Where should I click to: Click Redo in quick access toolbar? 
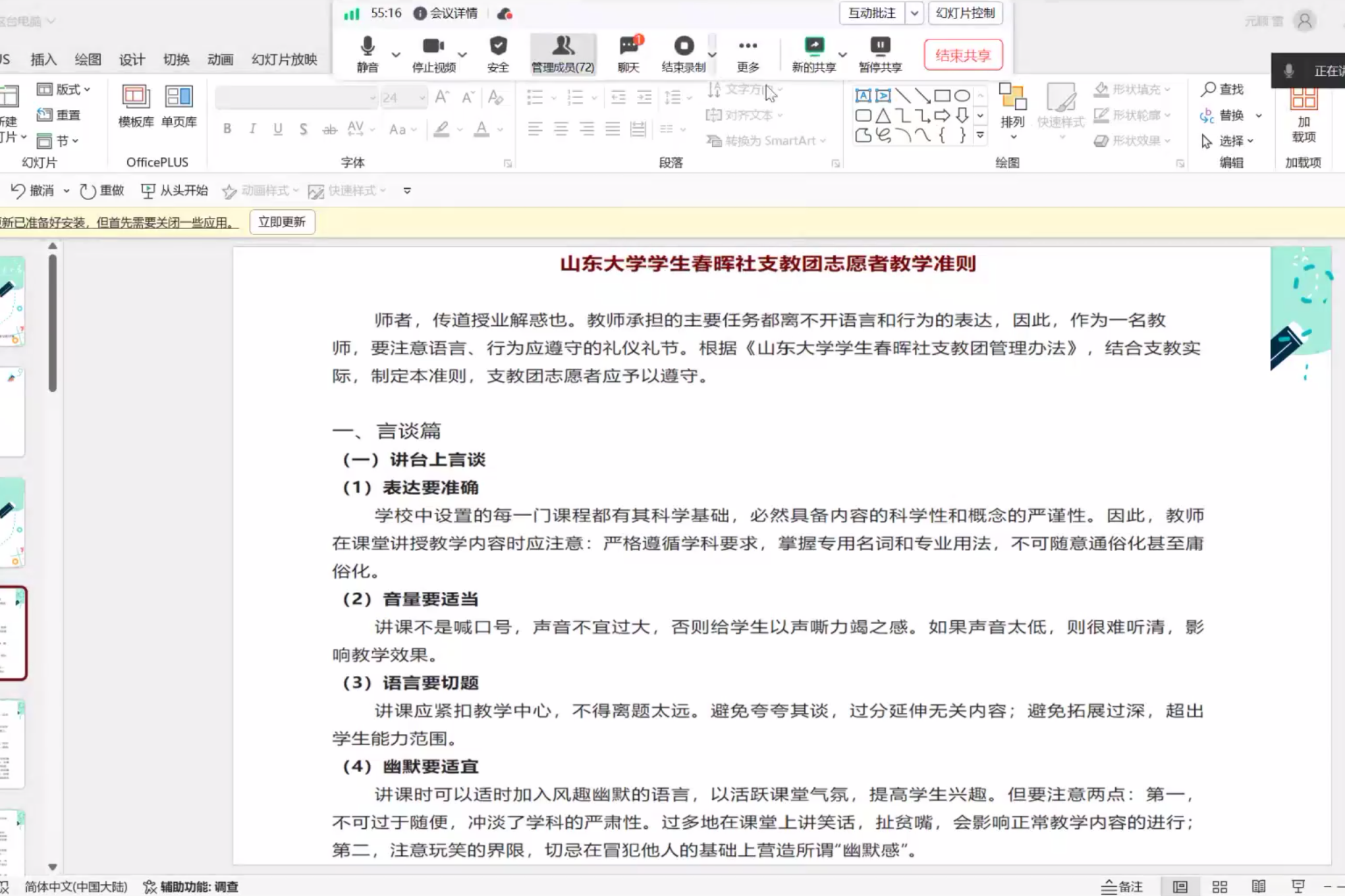pyautogui.click(x=101, y=191)
